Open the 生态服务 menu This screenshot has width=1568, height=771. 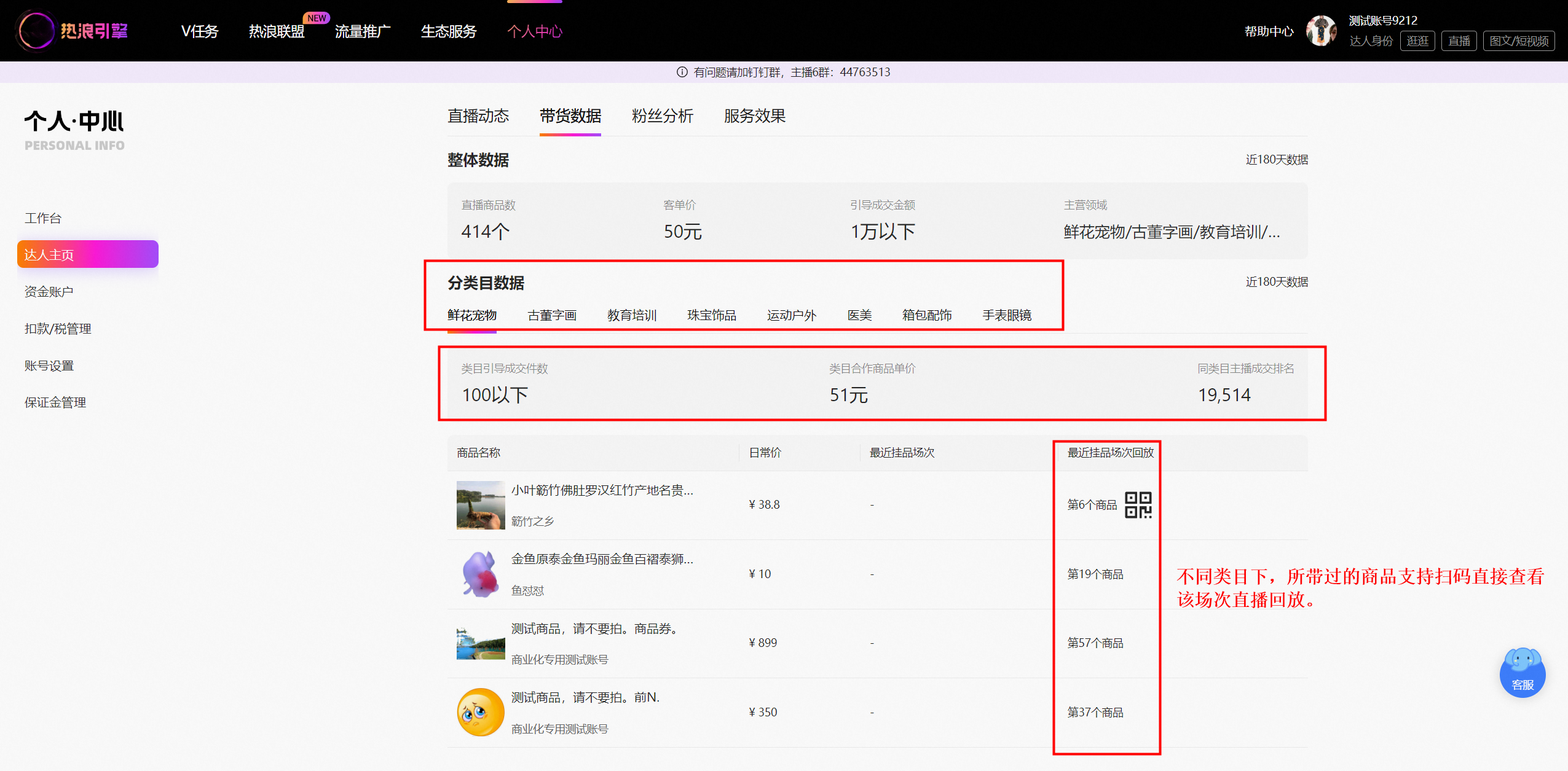pyautogui.click(x=449, y=31)
